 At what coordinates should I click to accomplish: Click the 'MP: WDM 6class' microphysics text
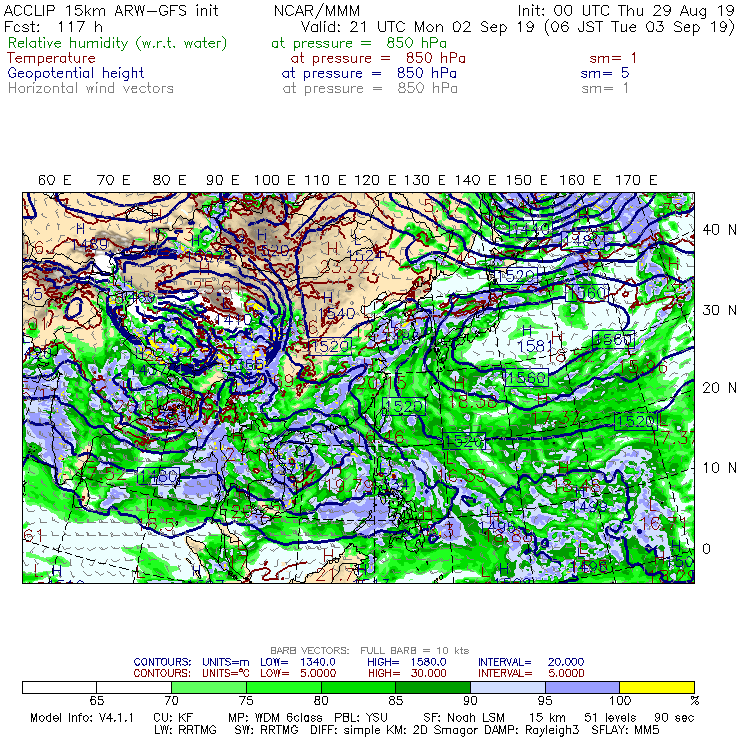(x=275, y=718)
